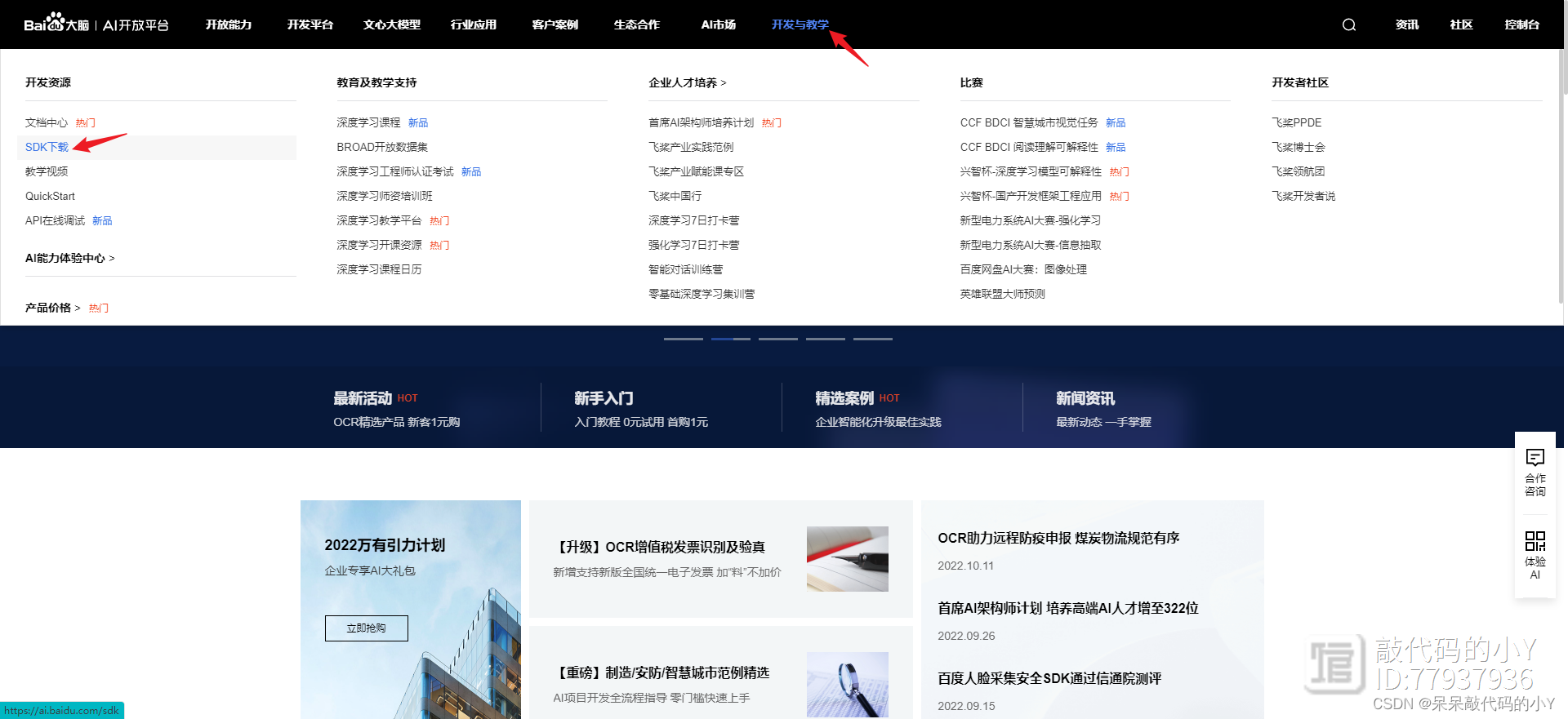Open CCF BDCI 智慧城市视觉任务 link
The image size is (1568, 719).
[1029, 122]
